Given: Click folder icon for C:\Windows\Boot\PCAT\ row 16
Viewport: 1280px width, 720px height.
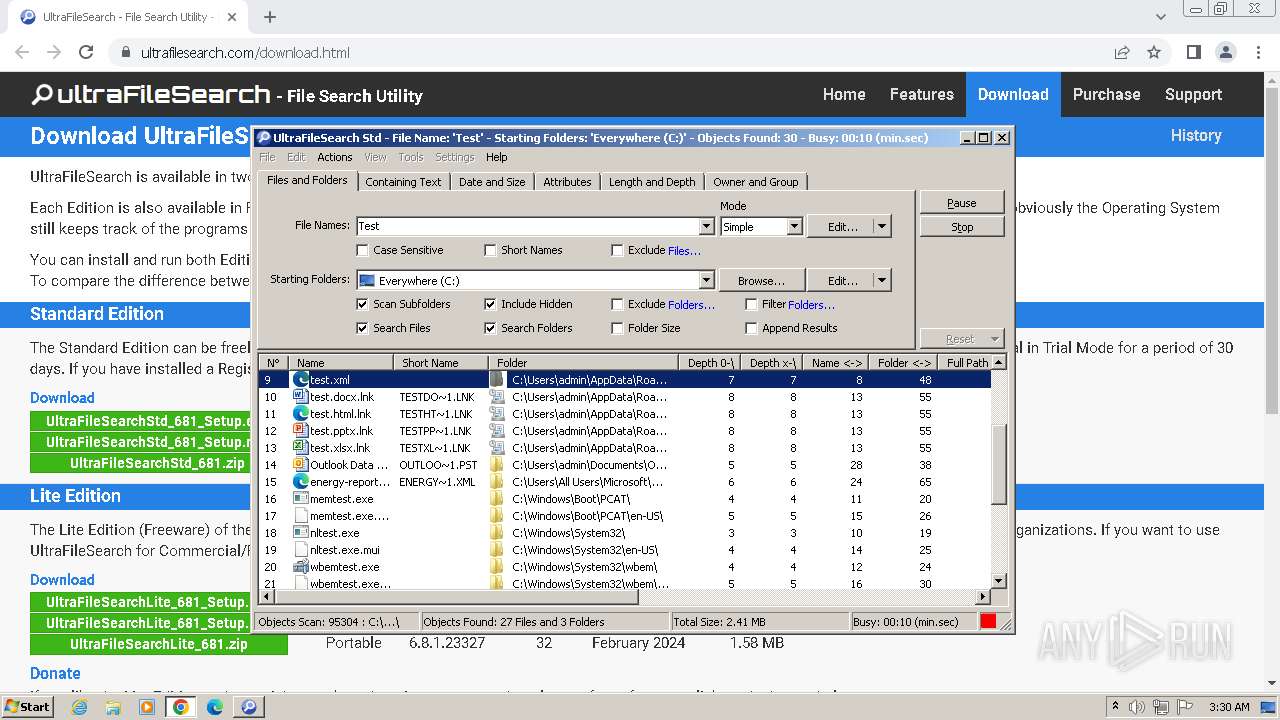Looking at the screenshot, I should [497, 499].
